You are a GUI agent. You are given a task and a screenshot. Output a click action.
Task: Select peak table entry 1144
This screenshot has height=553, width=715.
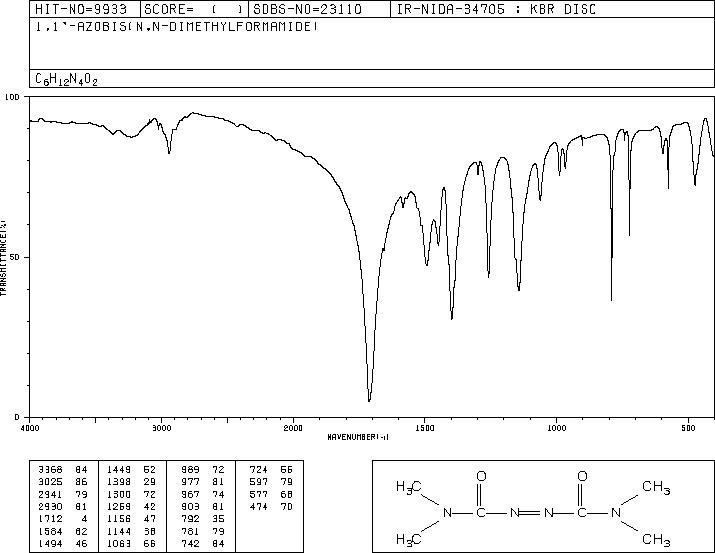click(131, 531)
